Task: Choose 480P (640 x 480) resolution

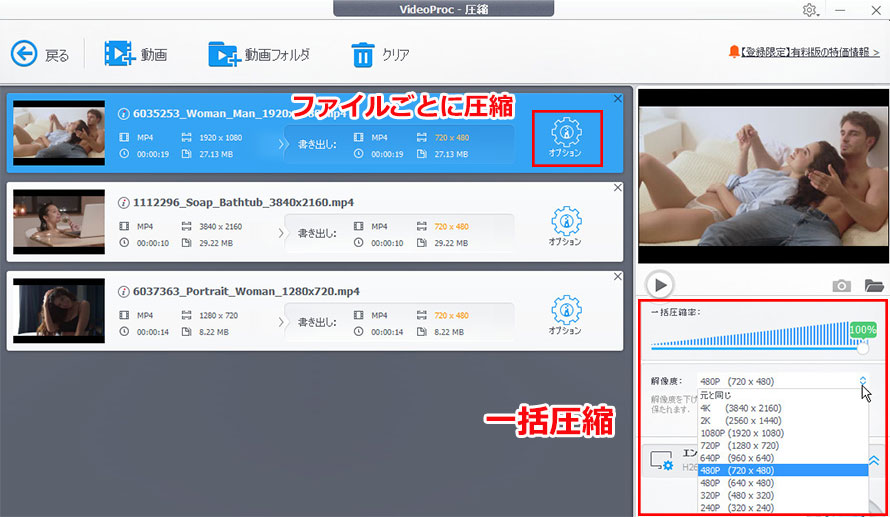Action: 783,483
